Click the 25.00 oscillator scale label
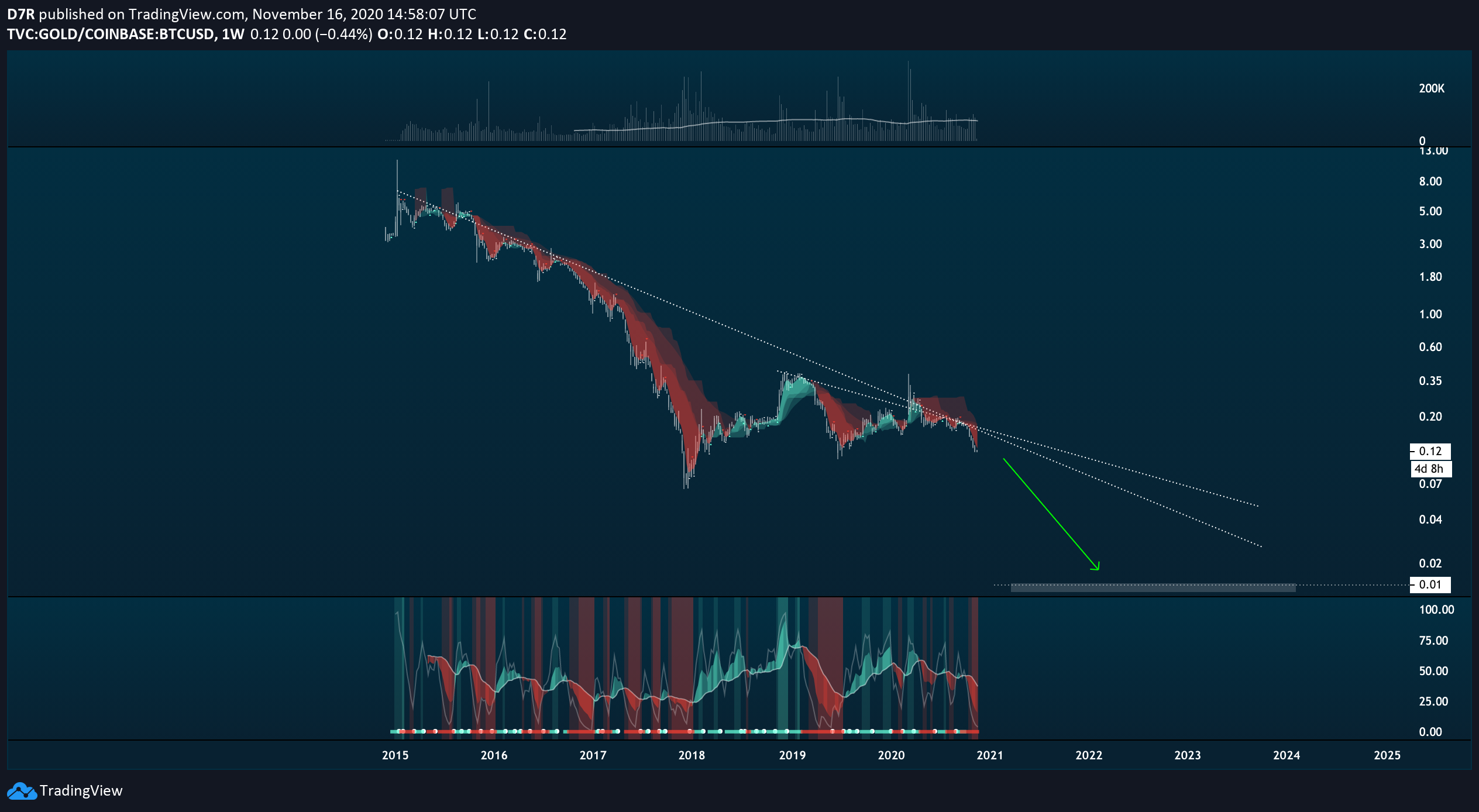This screenshot has height=812, width=1479. click(x=1433, y=701)
